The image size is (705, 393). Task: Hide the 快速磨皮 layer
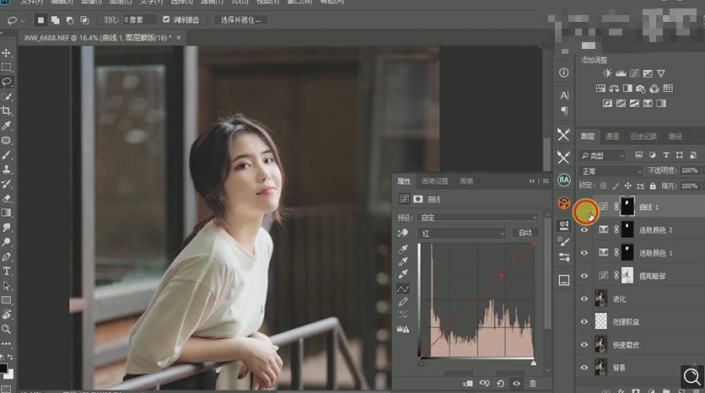click(584, 344)
